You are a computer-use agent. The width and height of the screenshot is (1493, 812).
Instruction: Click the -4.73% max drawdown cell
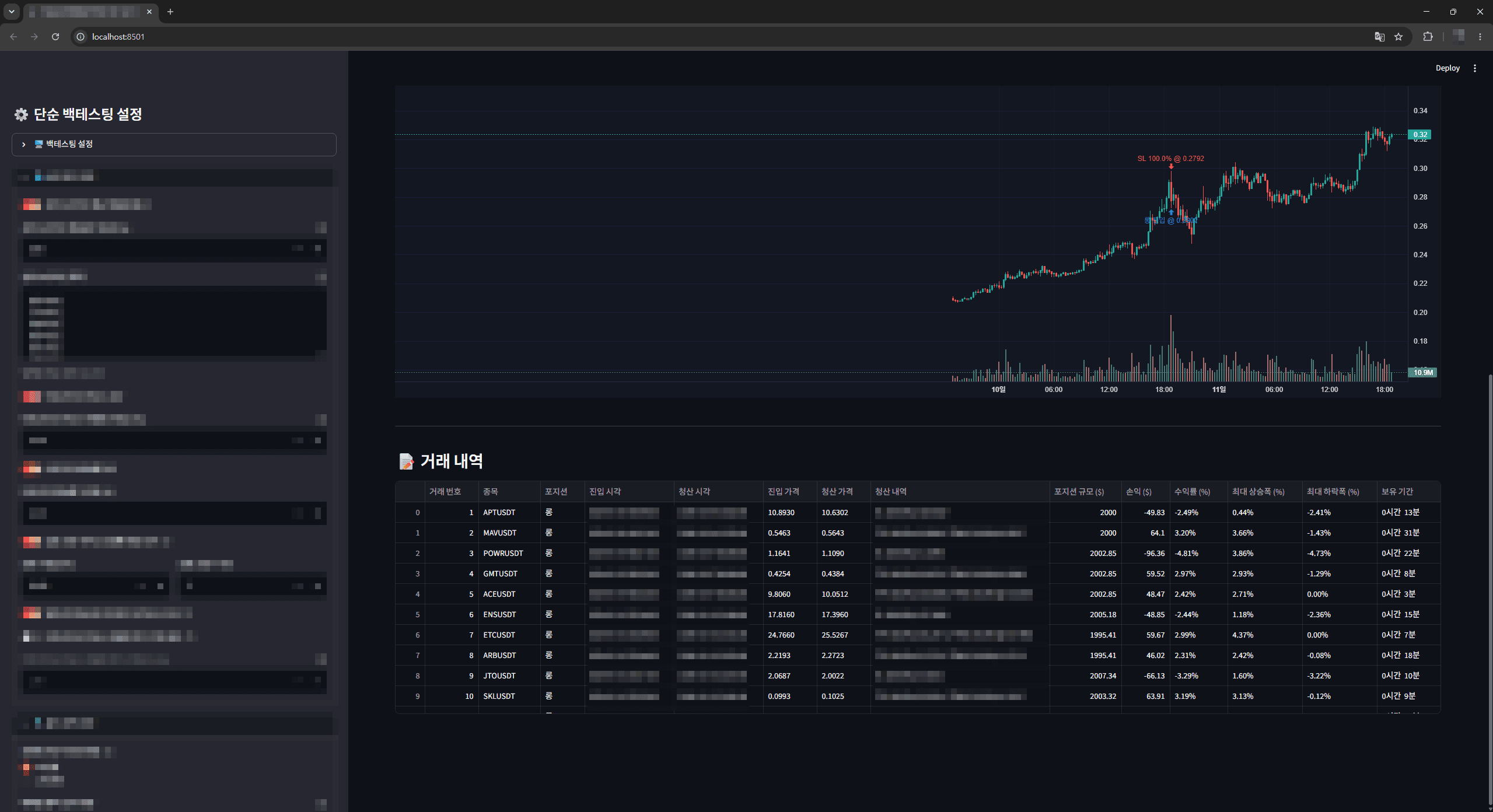(1340, 554)
